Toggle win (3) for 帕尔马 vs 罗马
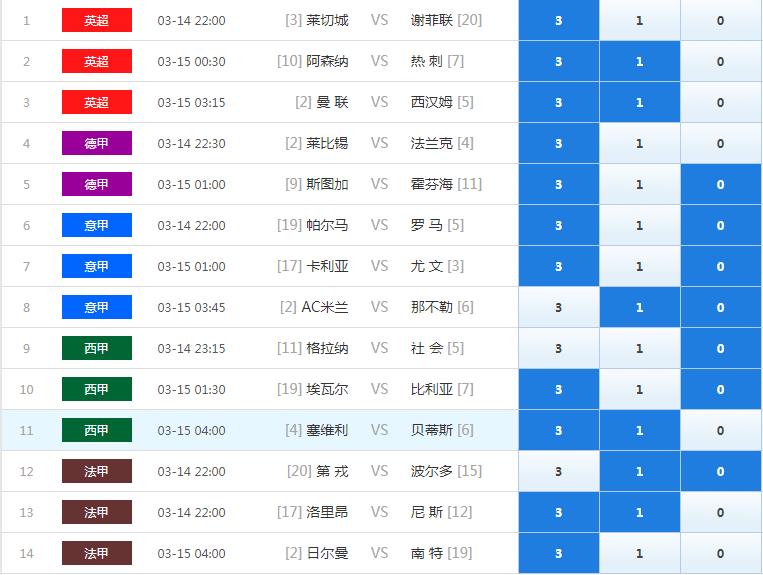This screenshot has height=575, width=763. tap(559, 225)
